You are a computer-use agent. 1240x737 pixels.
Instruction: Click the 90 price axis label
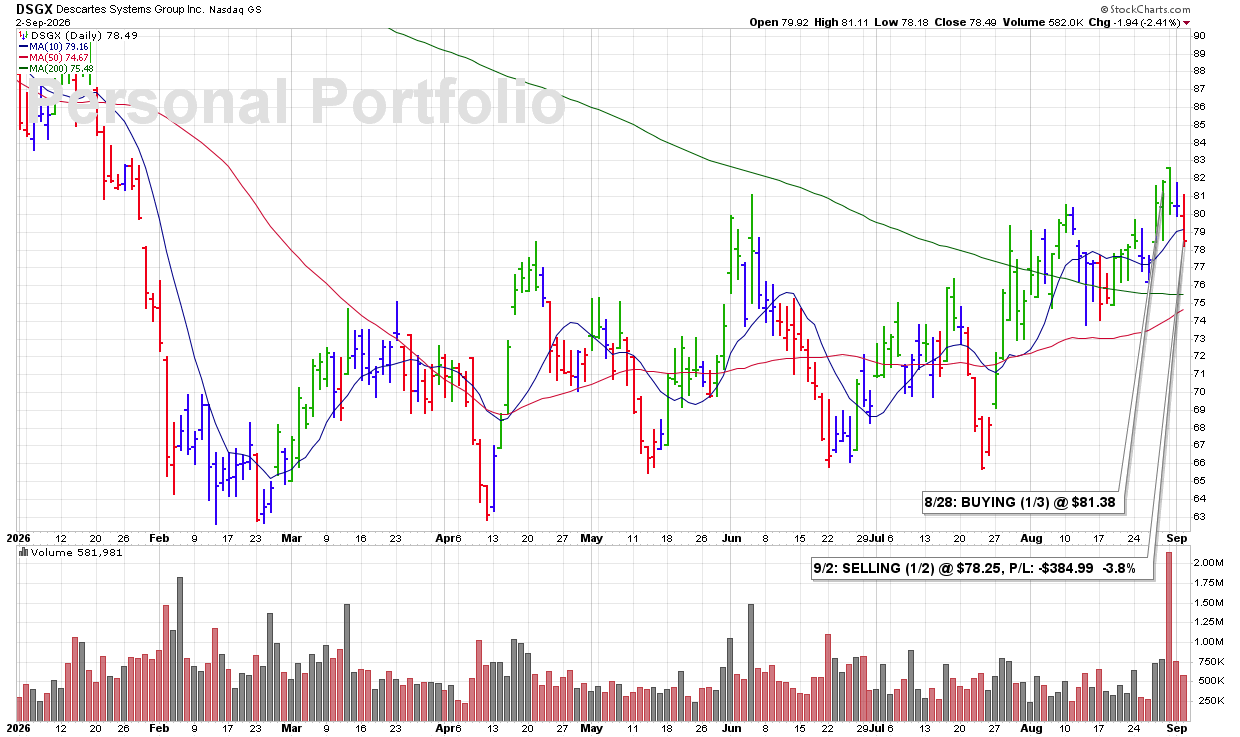coord(1200,35)
